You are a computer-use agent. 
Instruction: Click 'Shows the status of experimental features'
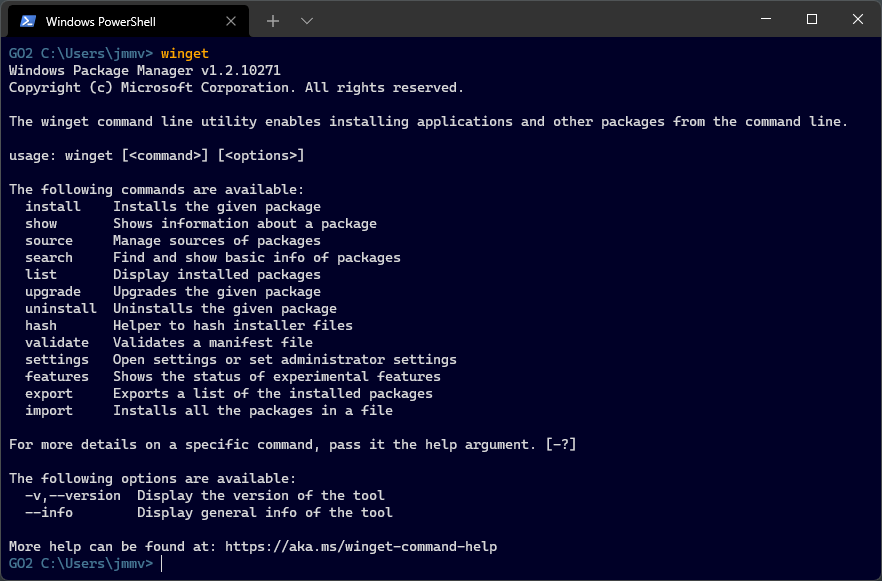click(x=277, y=376)
